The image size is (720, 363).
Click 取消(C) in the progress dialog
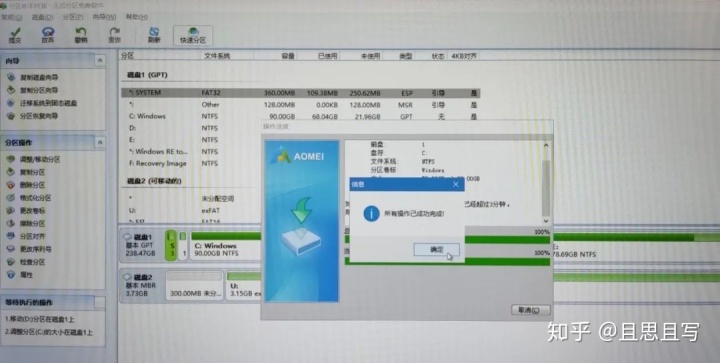tap(531, 310)
